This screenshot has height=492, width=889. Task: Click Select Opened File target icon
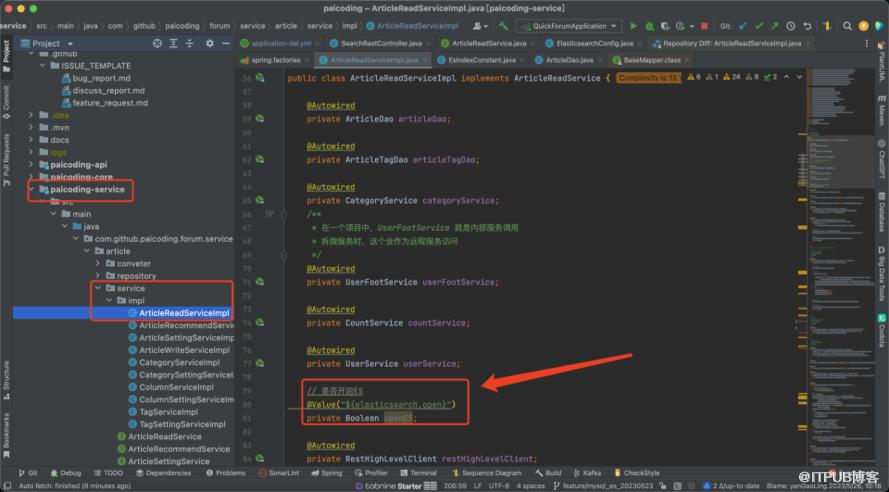[158, 44]
